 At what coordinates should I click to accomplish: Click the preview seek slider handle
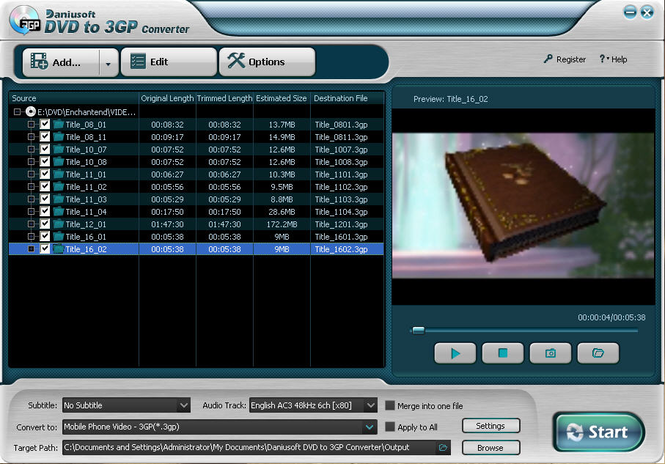click(419, 330)
